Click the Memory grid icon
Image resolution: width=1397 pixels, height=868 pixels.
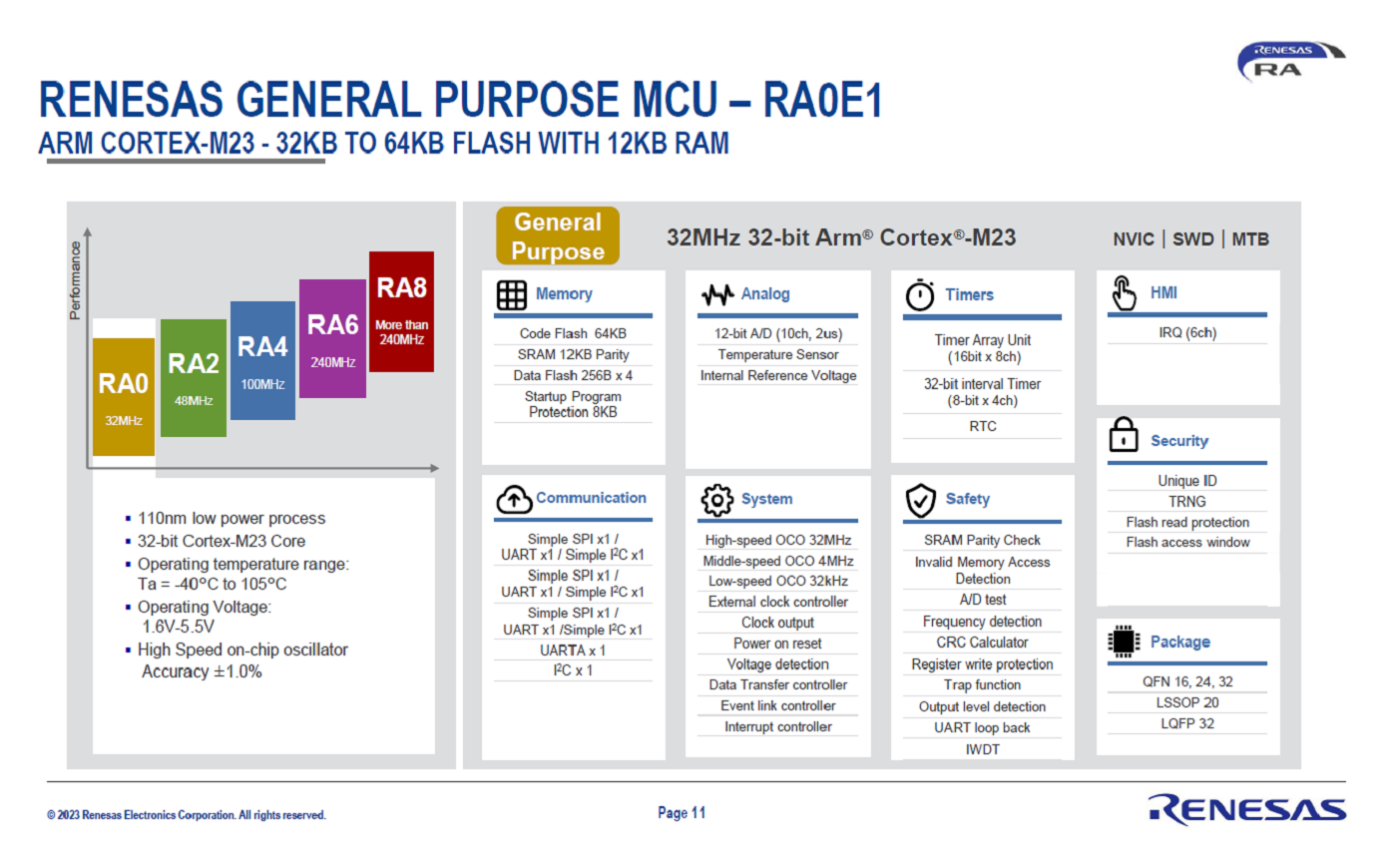tap(512, 295)
